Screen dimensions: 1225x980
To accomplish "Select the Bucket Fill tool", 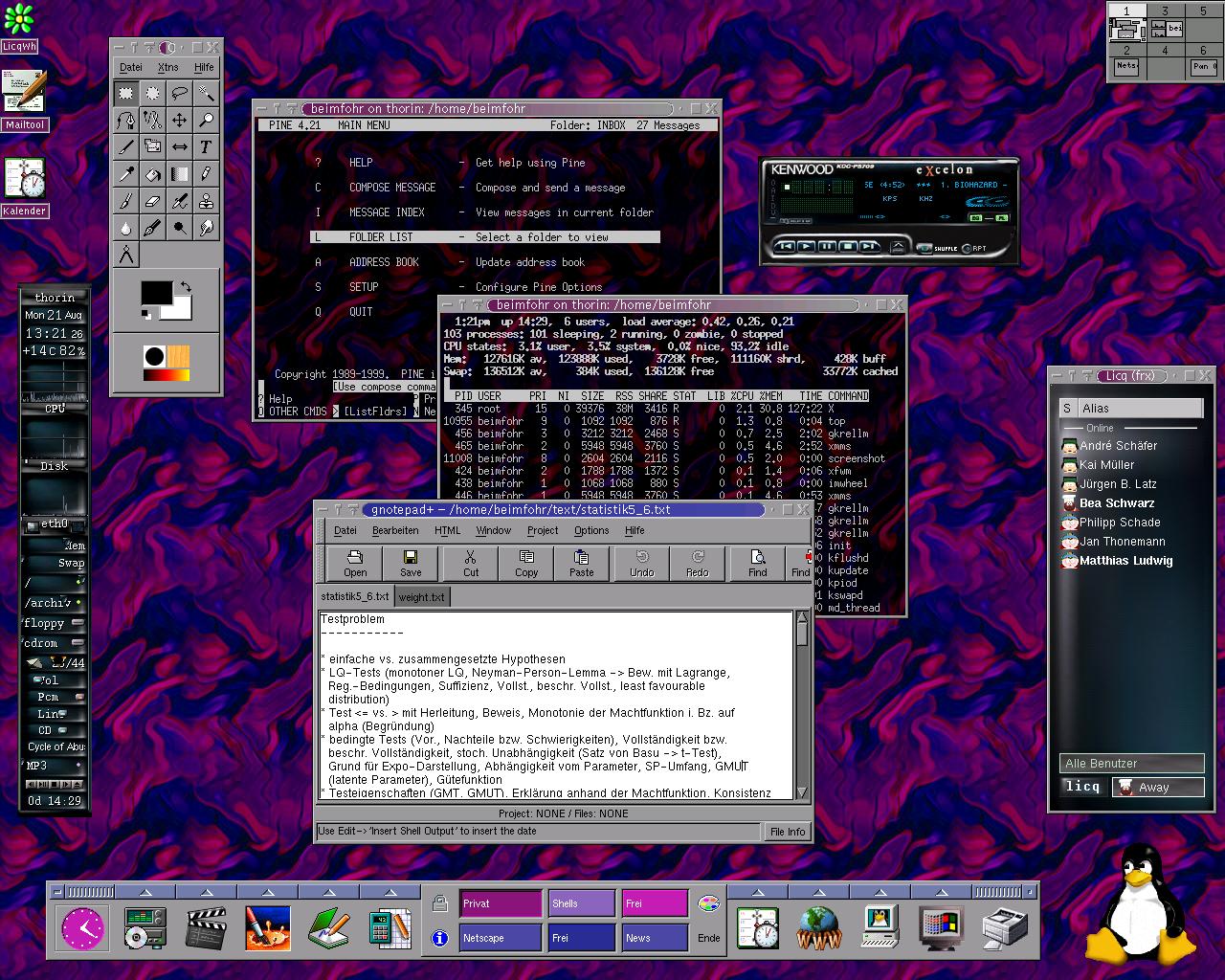I will point(152,173).
